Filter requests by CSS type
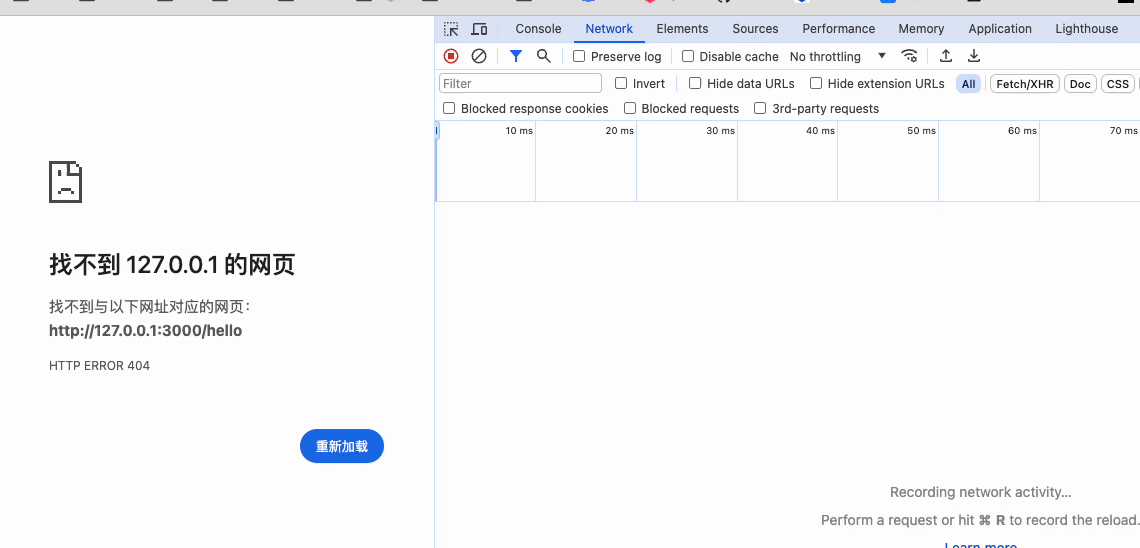This screenshot has width=1140, height=548. pyautogui.click(x=1117, y=84)
